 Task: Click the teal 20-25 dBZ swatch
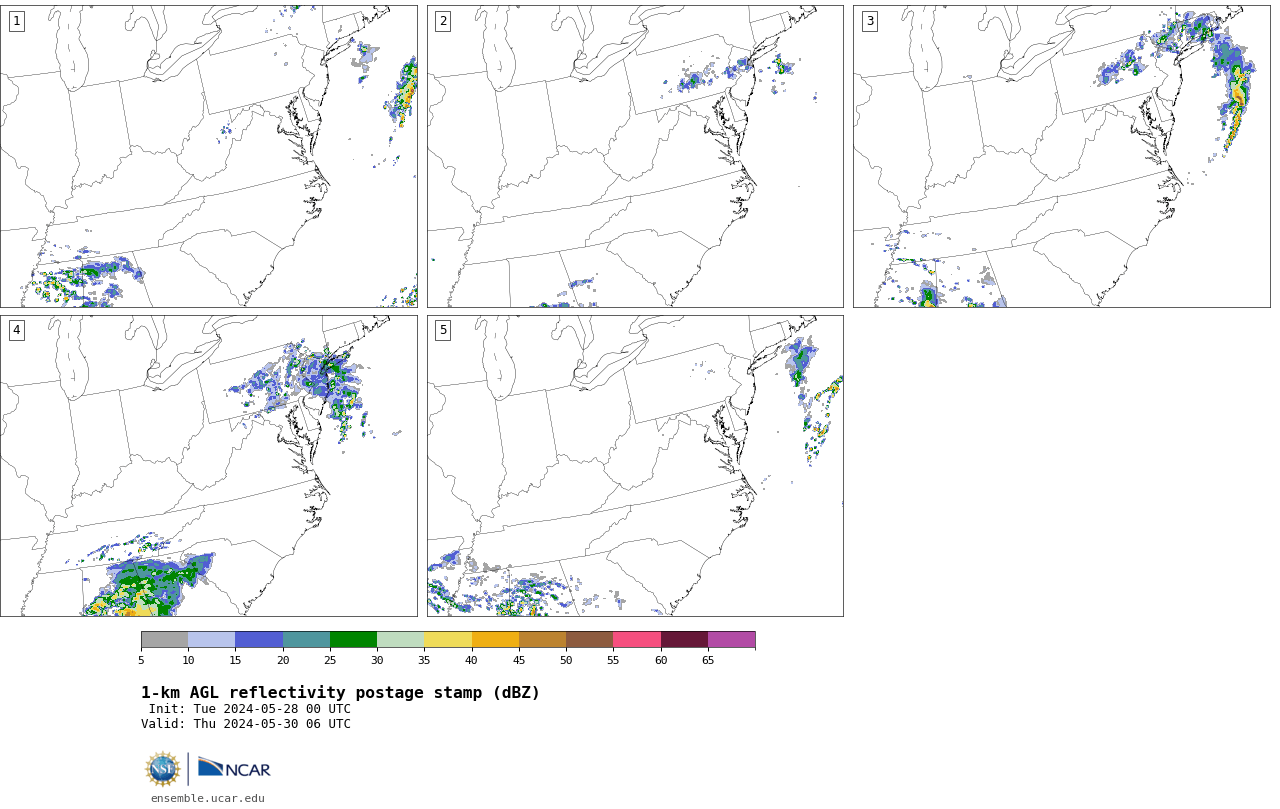point(306,640)
